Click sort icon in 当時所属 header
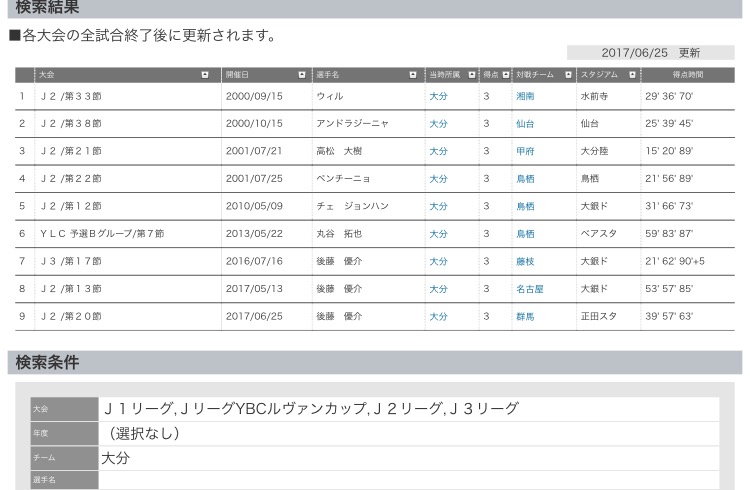 coord(471,75)
